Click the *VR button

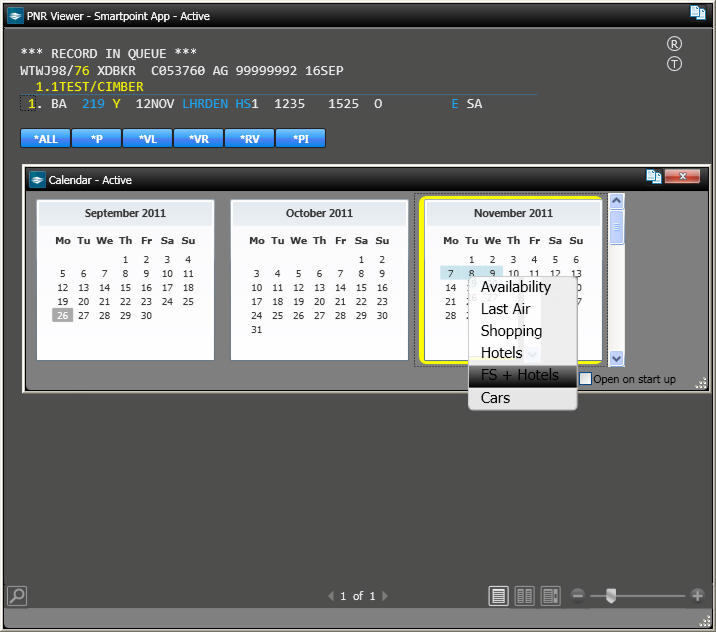click(x=199, y=138)
